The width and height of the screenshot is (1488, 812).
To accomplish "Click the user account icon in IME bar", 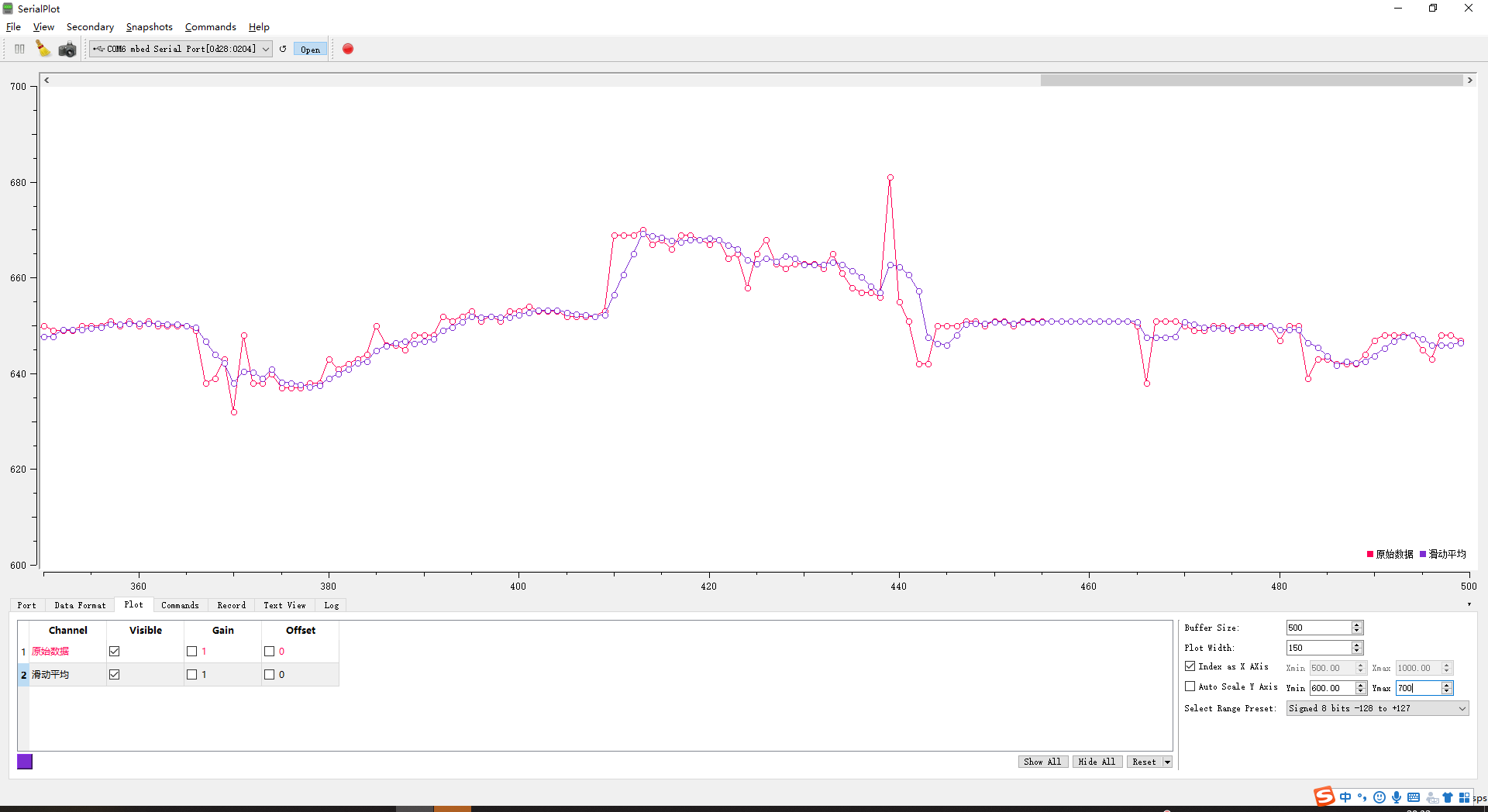I will [x=1432, y=797].
